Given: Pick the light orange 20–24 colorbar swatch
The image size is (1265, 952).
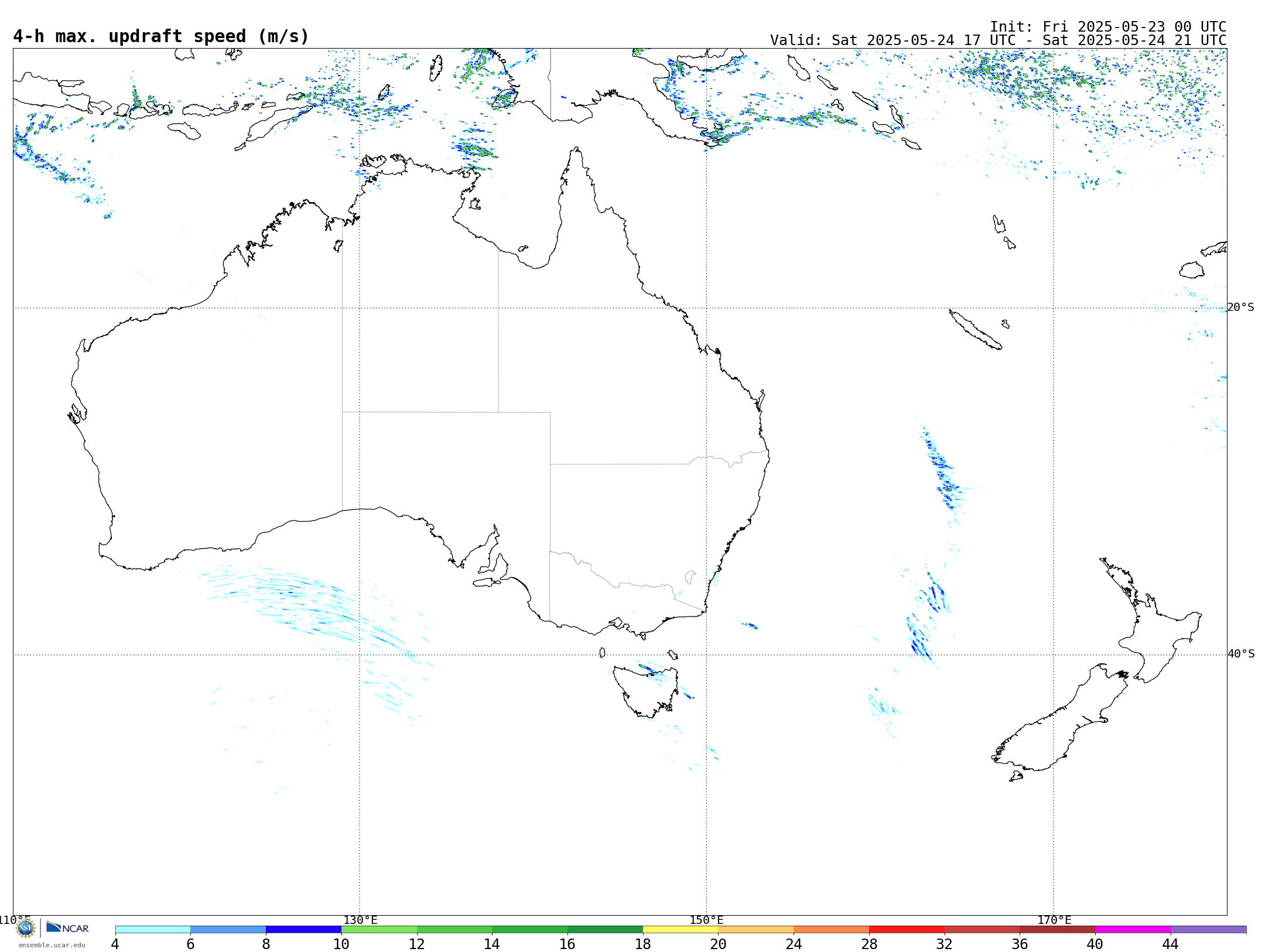Looking at the screenshot, I should [x=755, y=929].
